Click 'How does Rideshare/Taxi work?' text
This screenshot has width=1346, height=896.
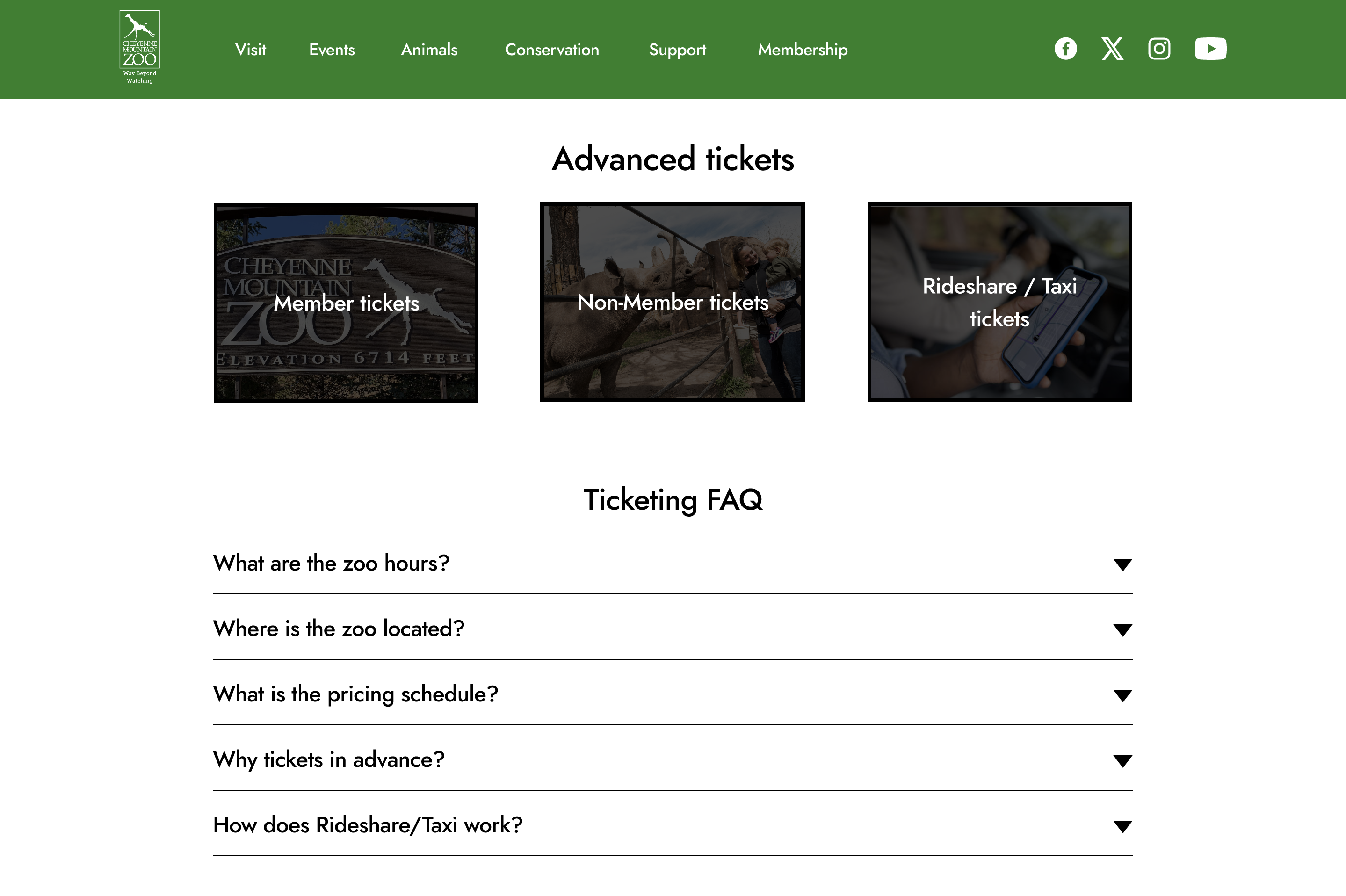pyautogui.click(x=368, y=825)
